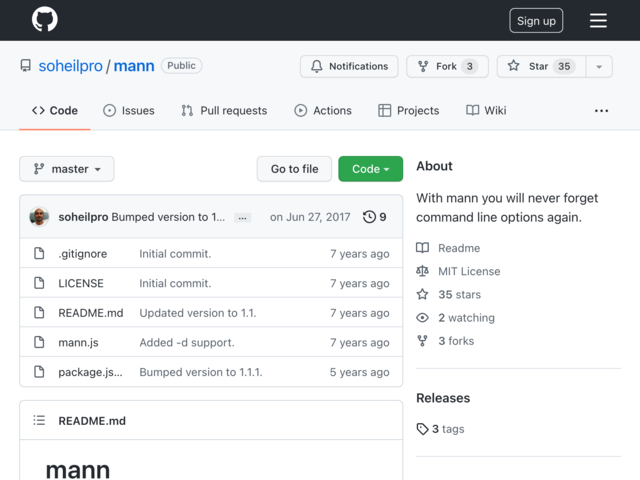Expand the green Code dropdown
The width and height of the screenshot is (640, 480).
tap(371, 169)
